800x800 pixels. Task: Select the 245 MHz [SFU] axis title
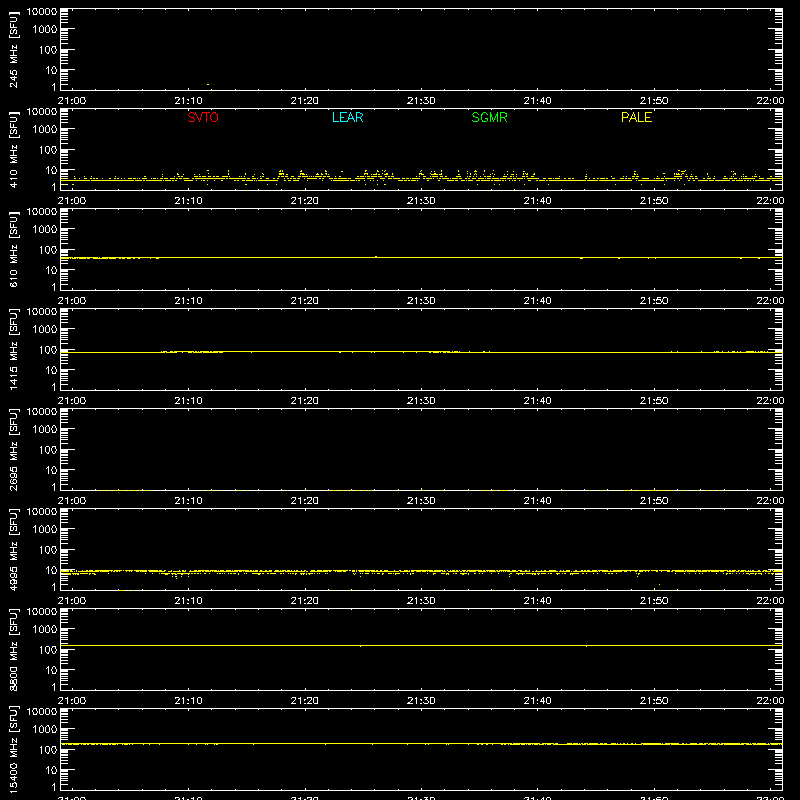14,50
